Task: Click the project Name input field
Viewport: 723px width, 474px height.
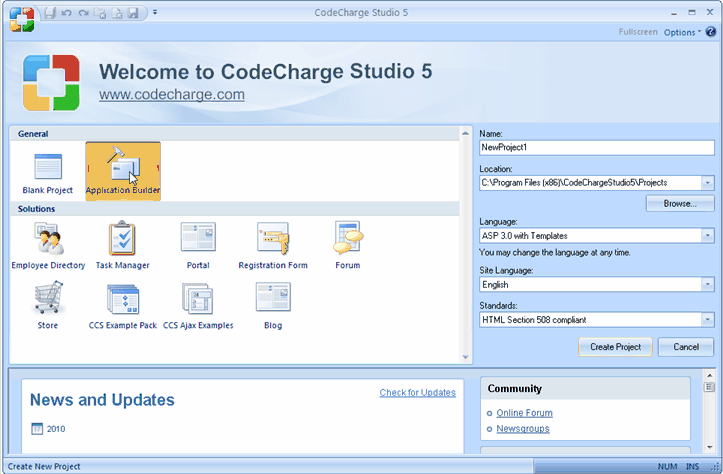Action: coord(596,147)
